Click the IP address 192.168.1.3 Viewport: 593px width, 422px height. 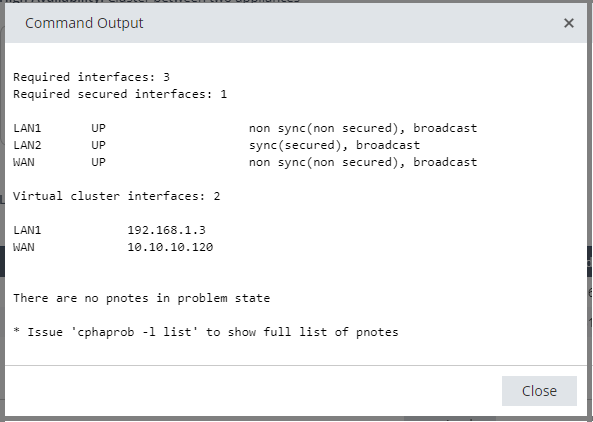tap(166, 230)
